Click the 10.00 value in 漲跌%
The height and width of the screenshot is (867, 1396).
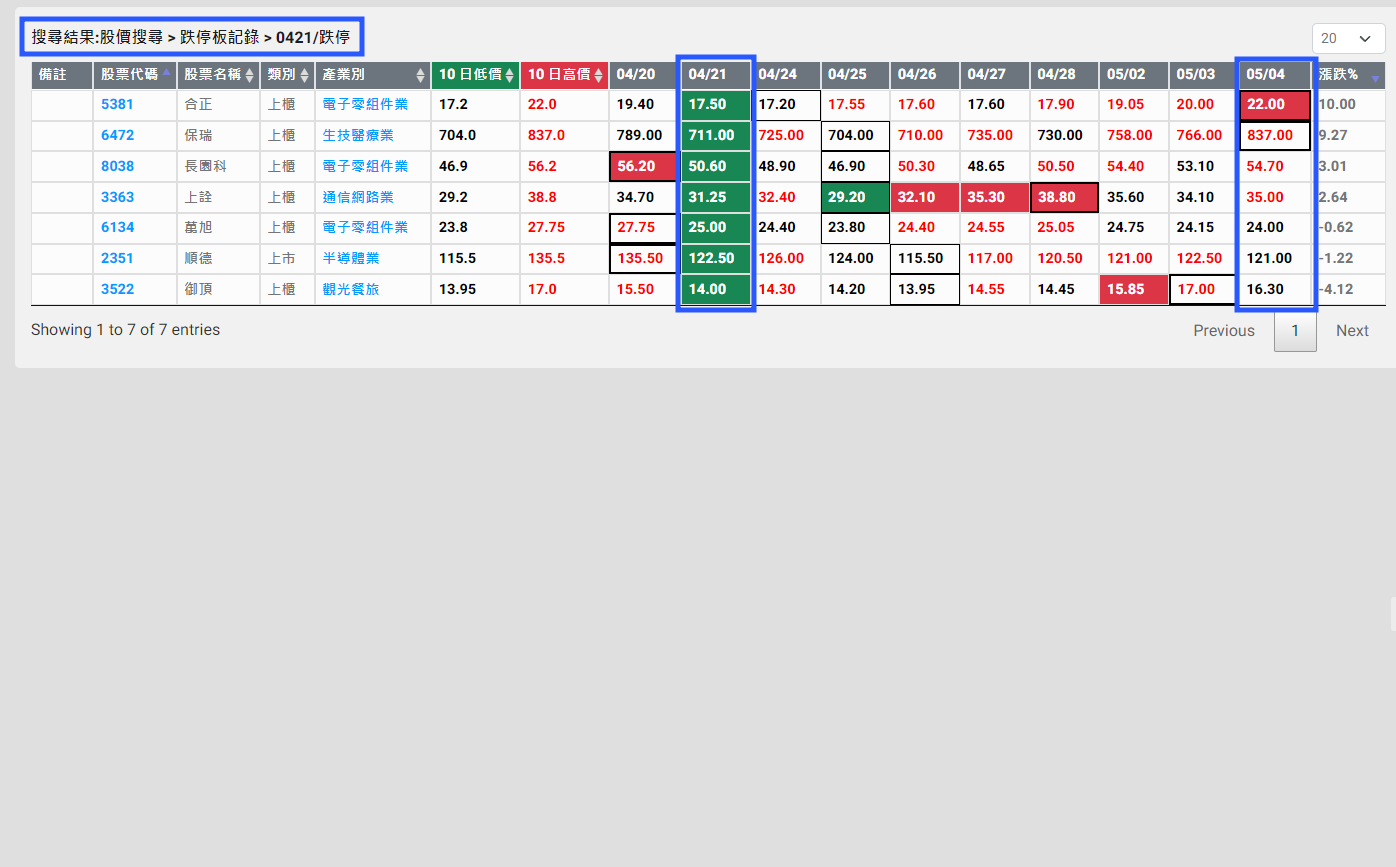pyautogui.click(x=1338, y=104)
